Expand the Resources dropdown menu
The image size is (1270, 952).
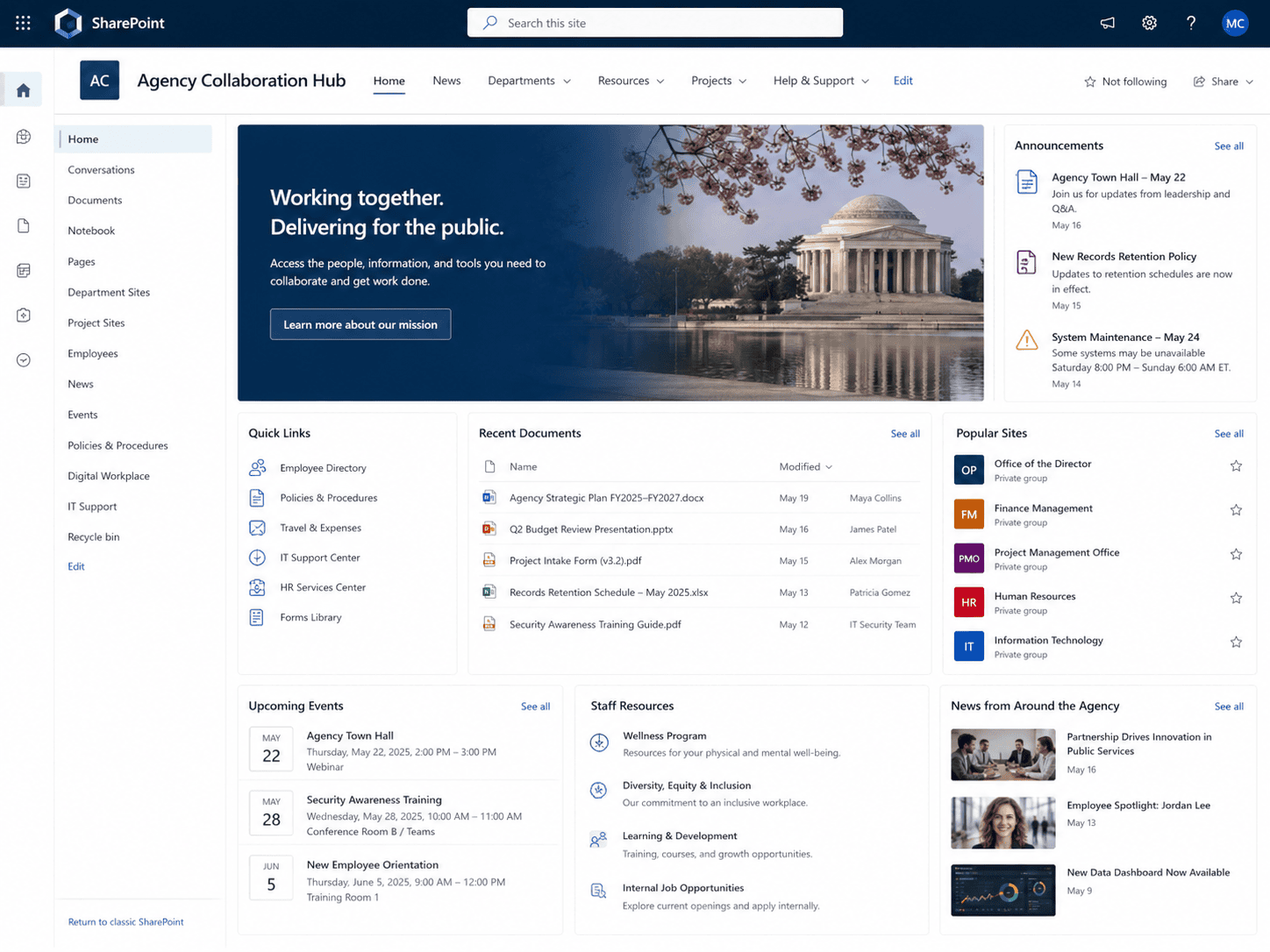click(x=631, y=81)
